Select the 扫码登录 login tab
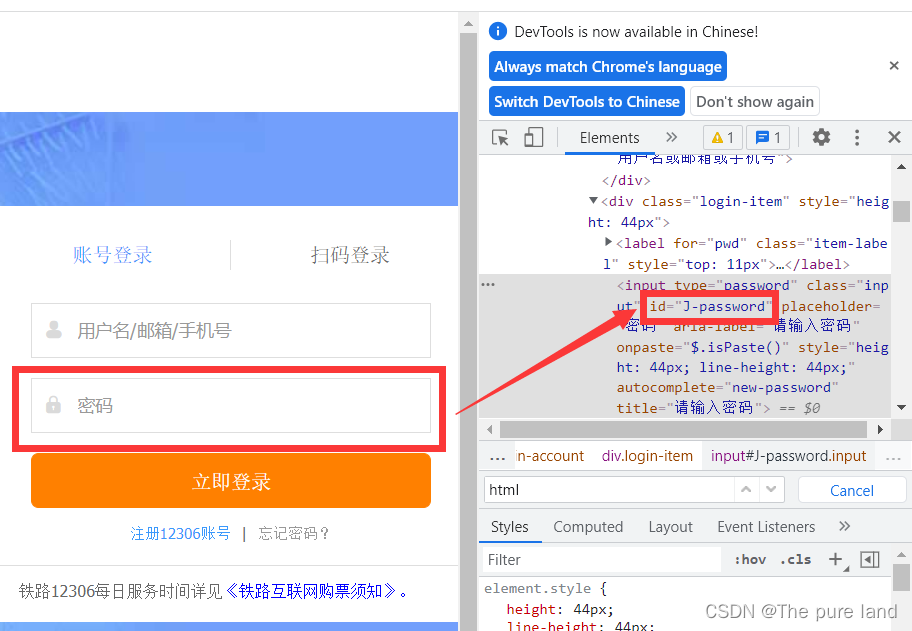 pyautogui.click(x=350, y=255)
